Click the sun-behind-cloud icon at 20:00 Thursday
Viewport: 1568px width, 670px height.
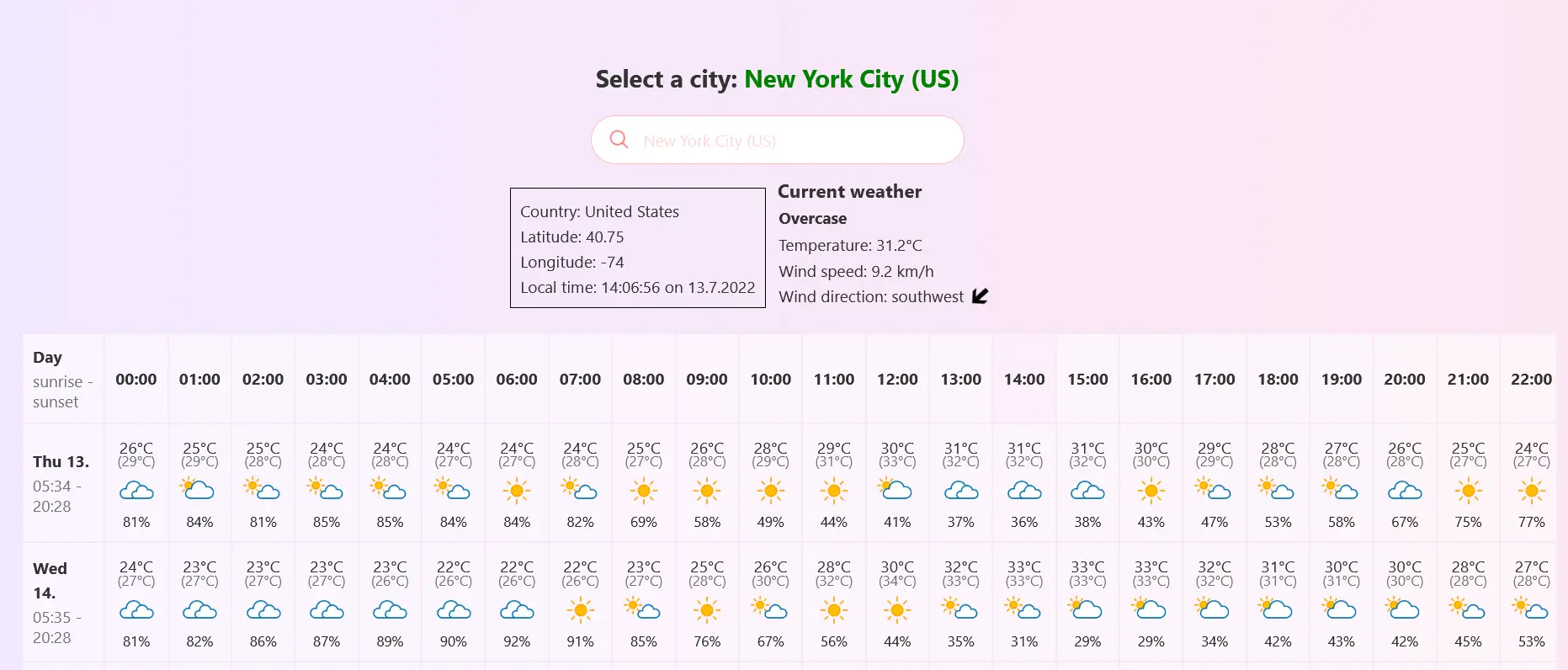1404,491
